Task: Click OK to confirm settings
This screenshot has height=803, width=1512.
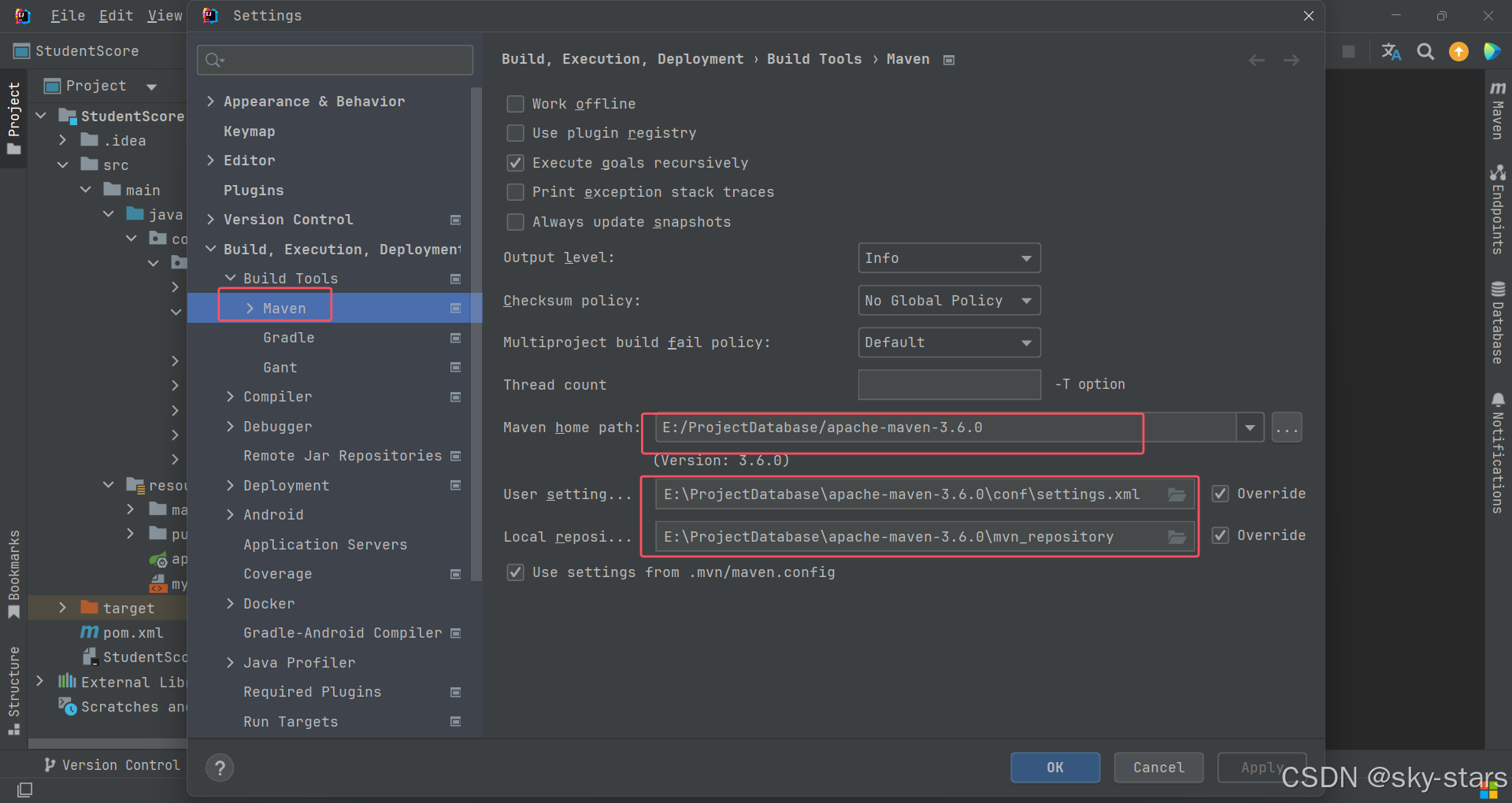Action: tap(1055, 768)
